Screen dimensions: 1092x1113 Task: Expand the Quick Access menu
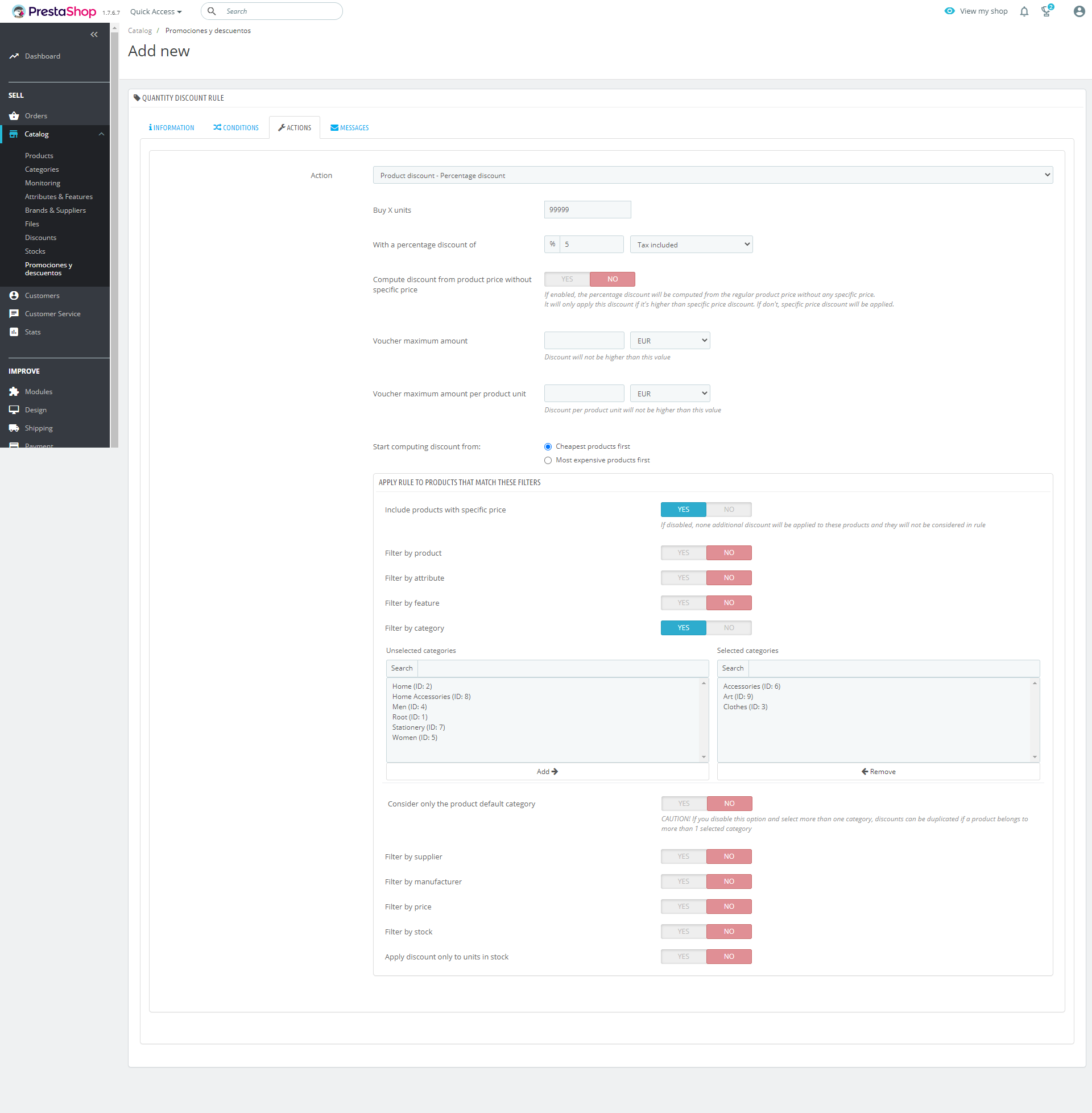click(x=155, y=11)
